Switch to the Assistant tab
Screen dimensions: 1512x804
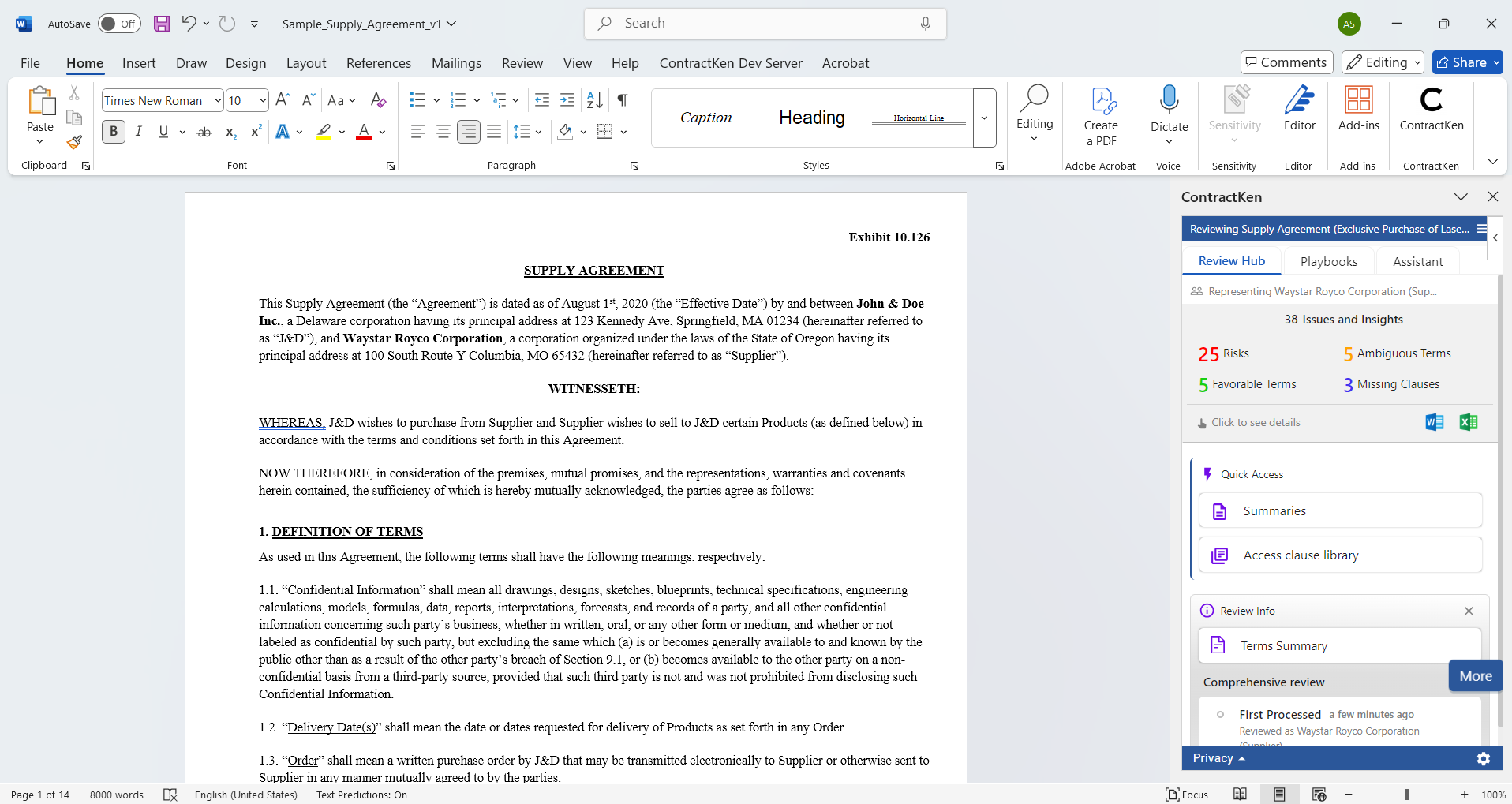(1417, 261)
